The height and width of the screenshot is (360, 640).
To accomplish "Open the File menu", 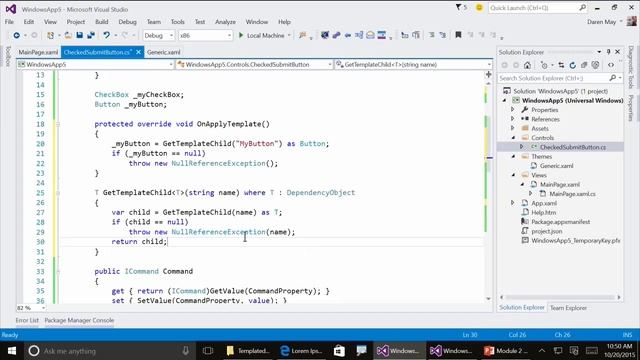I will 9,22.
